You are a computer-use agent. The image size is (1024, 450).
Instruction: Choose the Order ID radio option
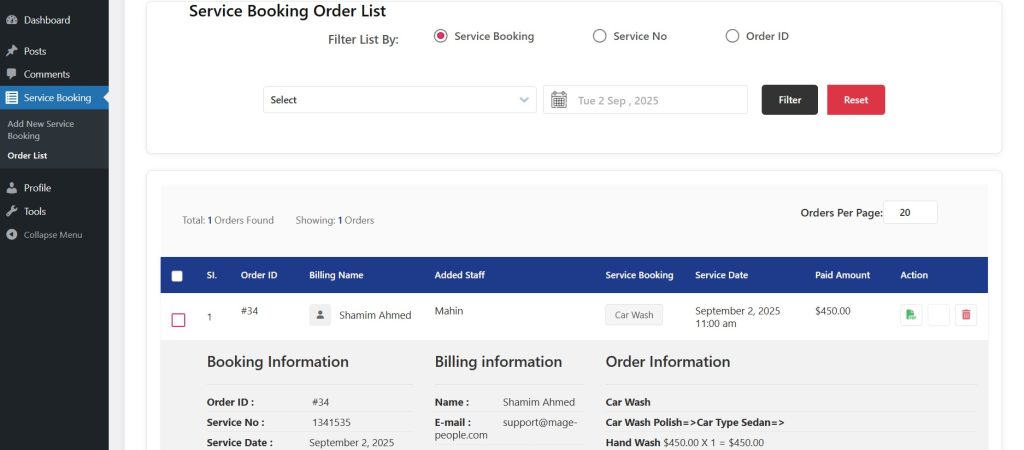(732, 36)
